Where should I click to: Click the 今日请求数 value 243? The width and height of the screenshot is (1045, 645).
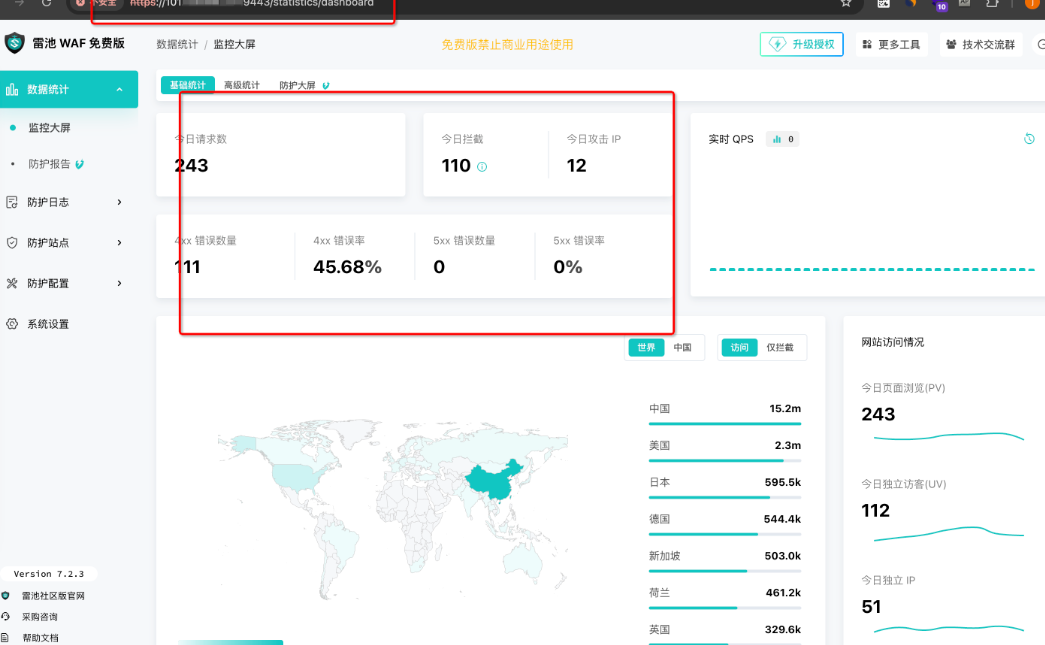(x=191, y=165)
